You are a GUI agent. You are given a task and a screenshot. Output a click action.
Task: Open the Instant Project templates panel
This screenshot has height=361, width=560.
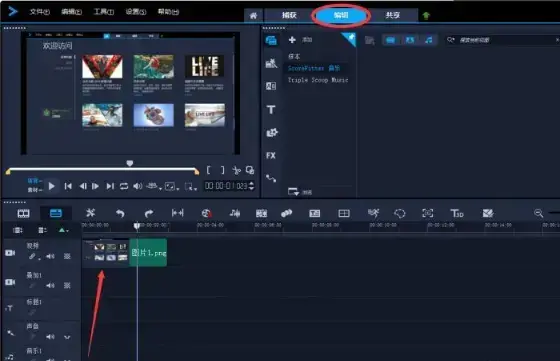coord(271,64)
